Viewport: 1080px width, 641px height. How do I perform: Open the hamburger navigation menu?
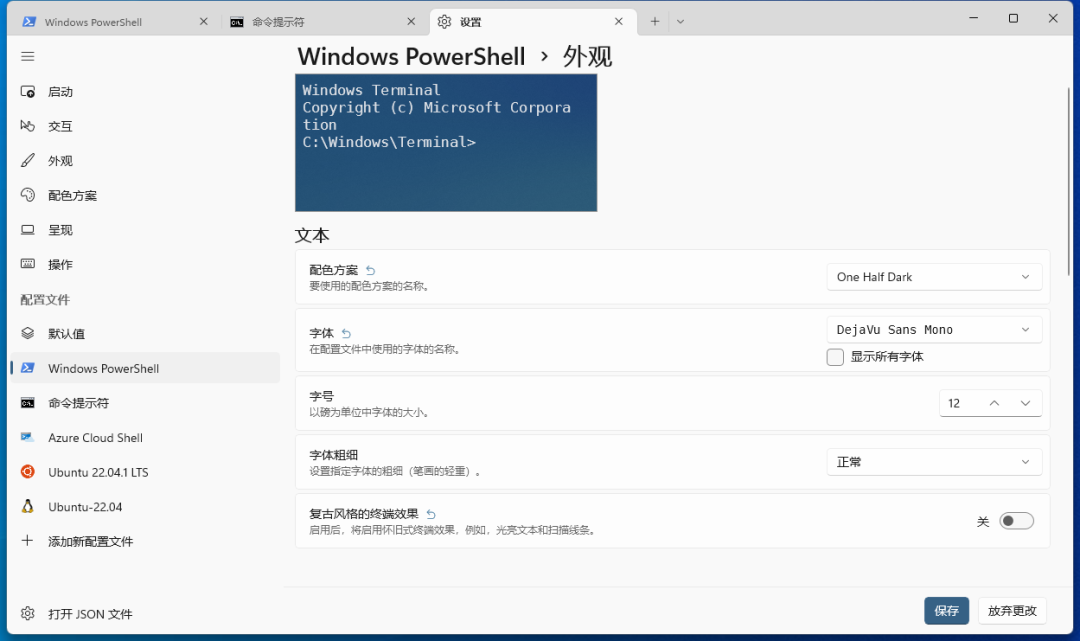click(28, 56)
